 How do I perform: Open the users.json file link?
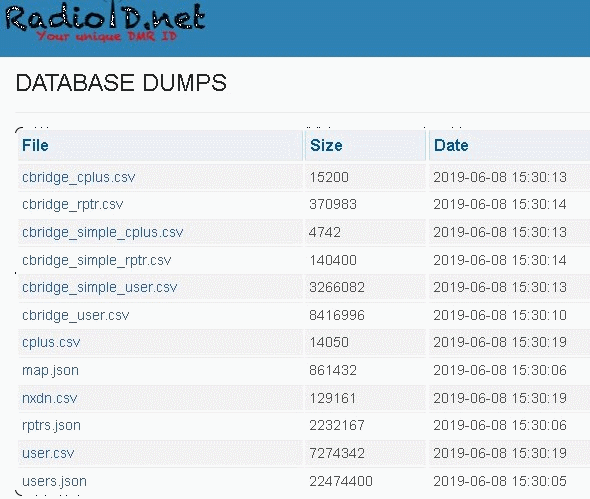pos(54,481)
